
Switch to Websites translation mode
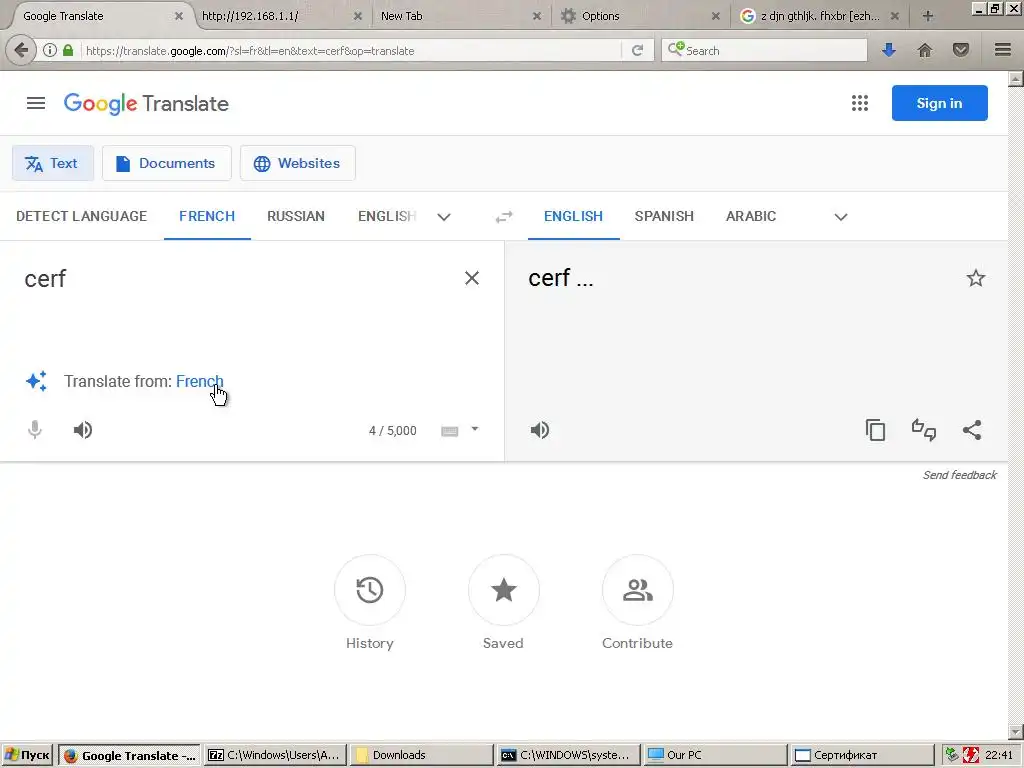coord(298,163)
